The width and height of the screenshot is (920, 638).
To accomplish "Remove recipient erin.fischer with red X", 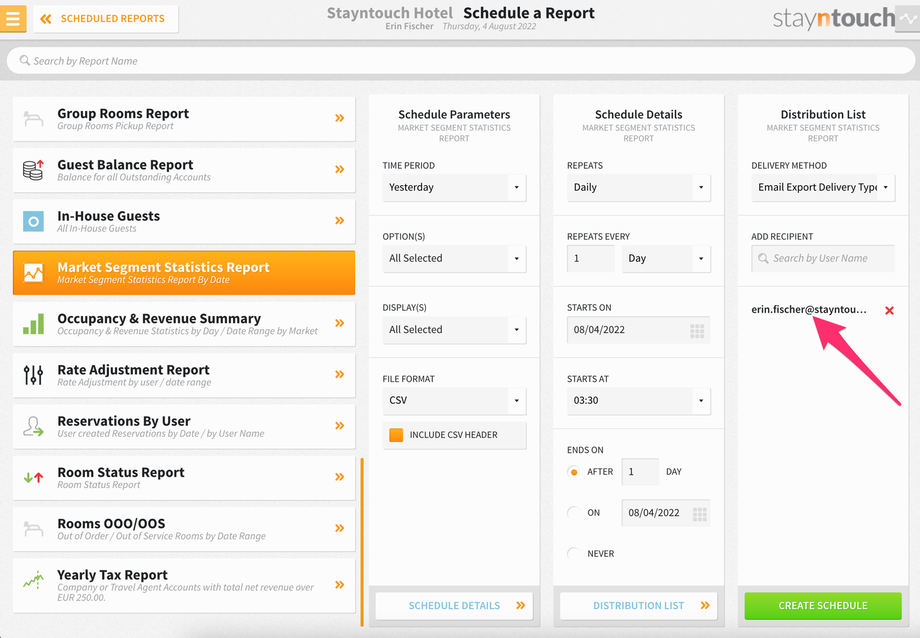I will (889, 310).
